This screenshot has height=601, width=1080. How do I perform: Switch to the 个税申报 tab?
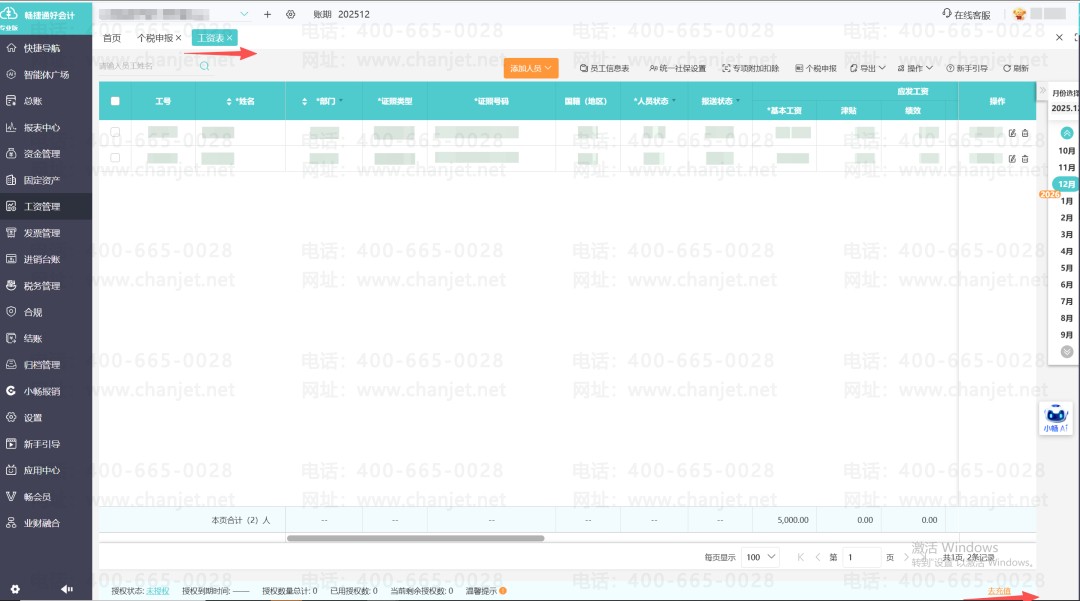point(155,38)
